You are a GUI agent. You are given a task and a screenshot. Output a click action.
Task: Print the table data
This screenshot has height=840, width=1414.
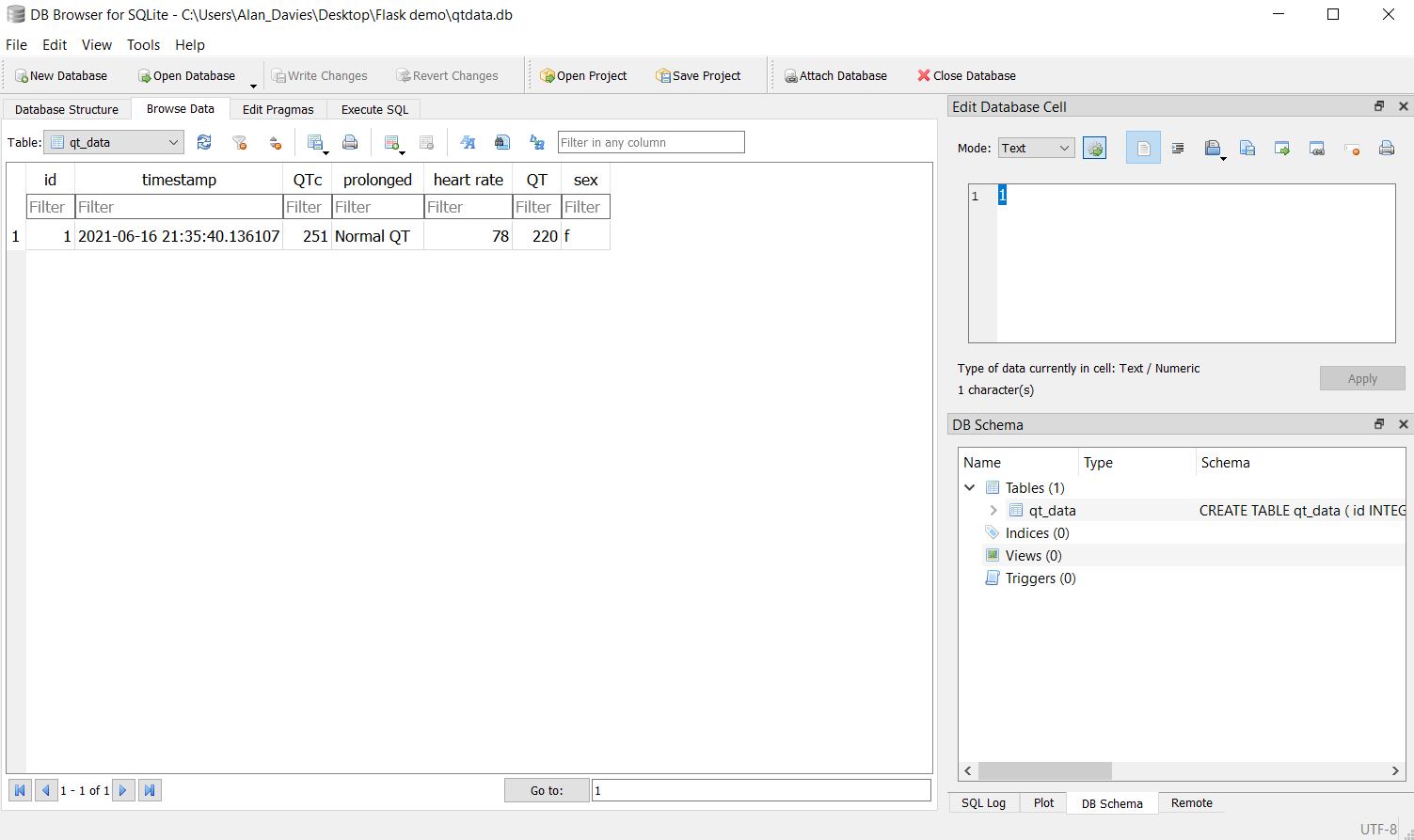point(350,143)
